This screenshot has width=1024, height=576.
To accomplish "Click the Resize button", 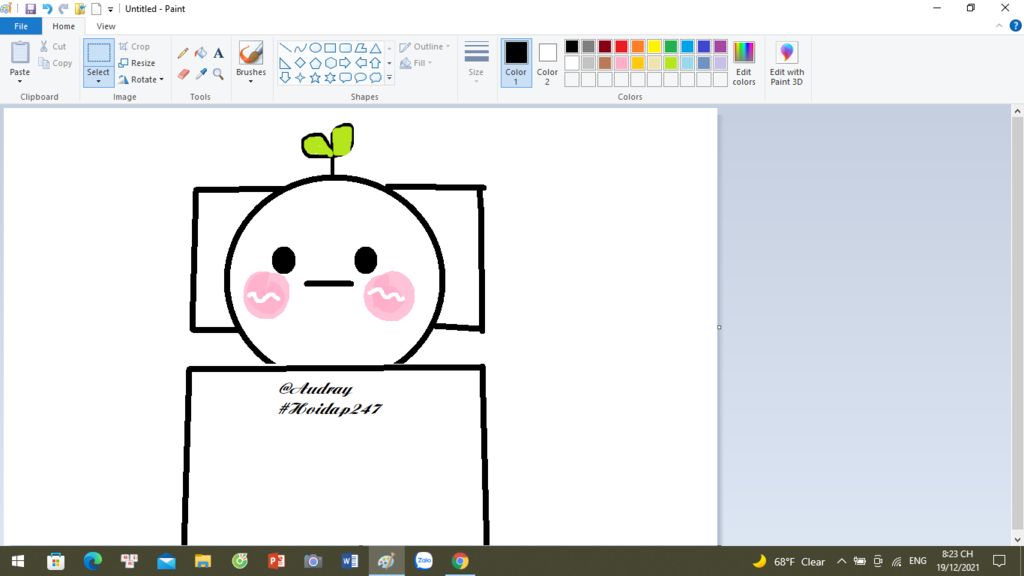I will click(137, 63).
